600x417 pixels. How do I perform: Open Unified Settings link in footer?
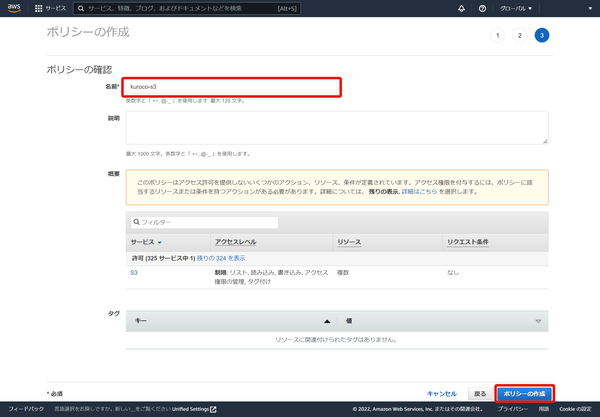click(x=190, y=409)
